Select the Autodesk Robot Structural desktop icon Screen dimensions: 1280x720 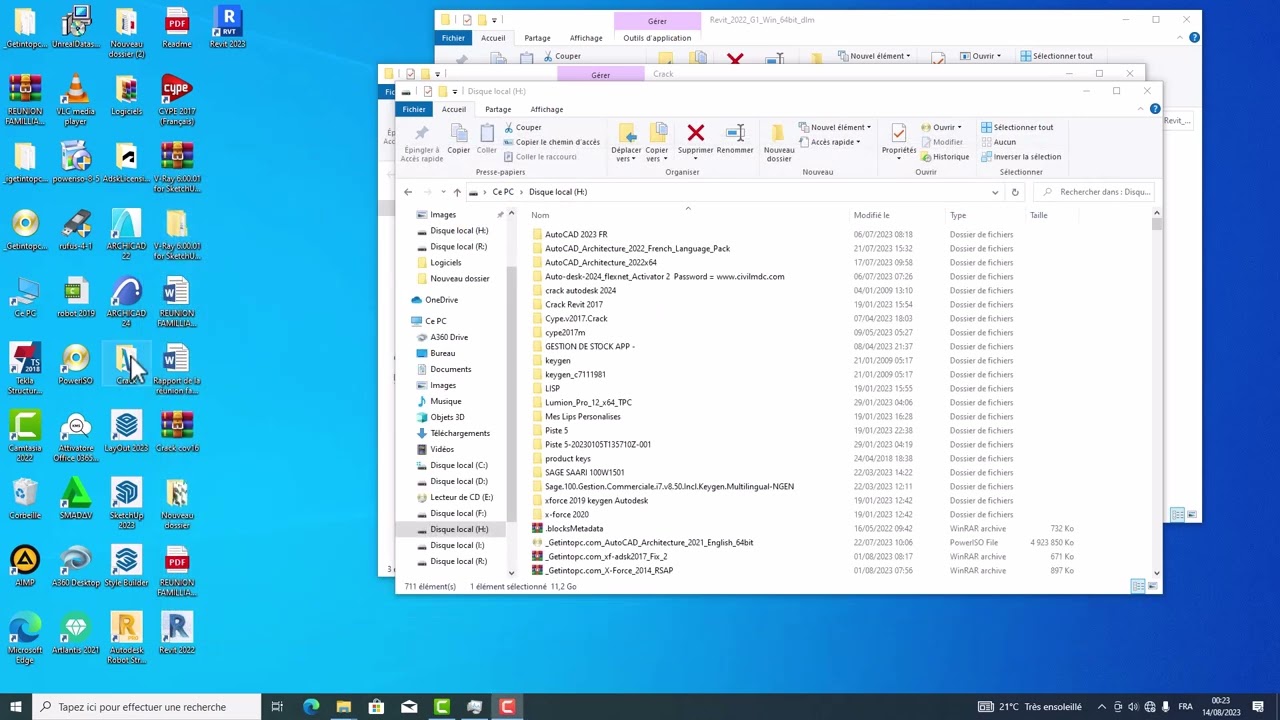click(126, 639)
